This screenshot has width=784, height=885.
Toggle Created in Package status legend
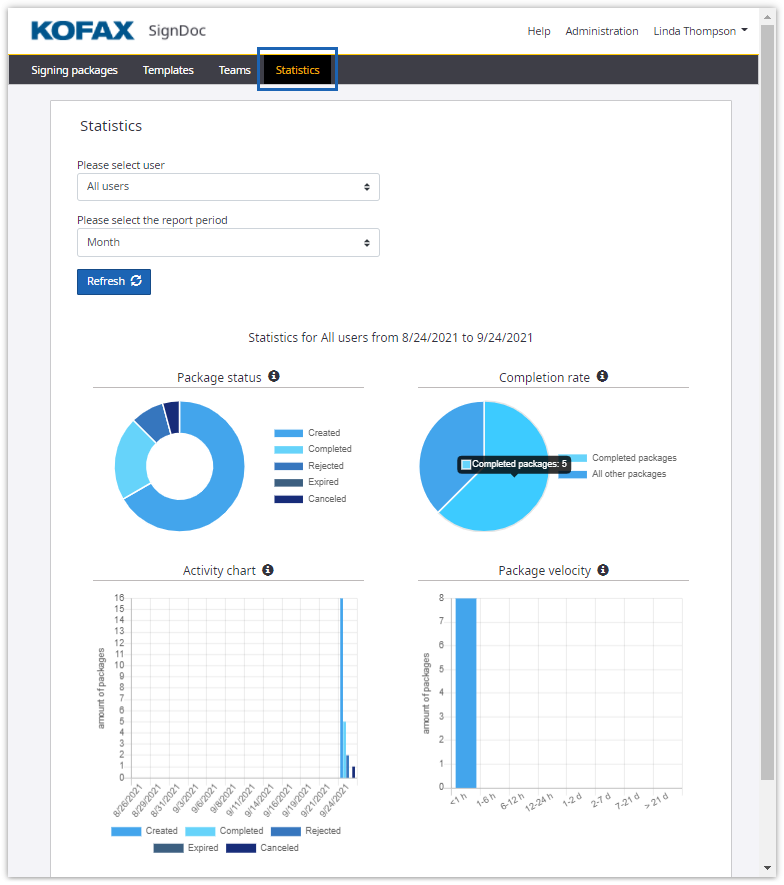(309, 433)
